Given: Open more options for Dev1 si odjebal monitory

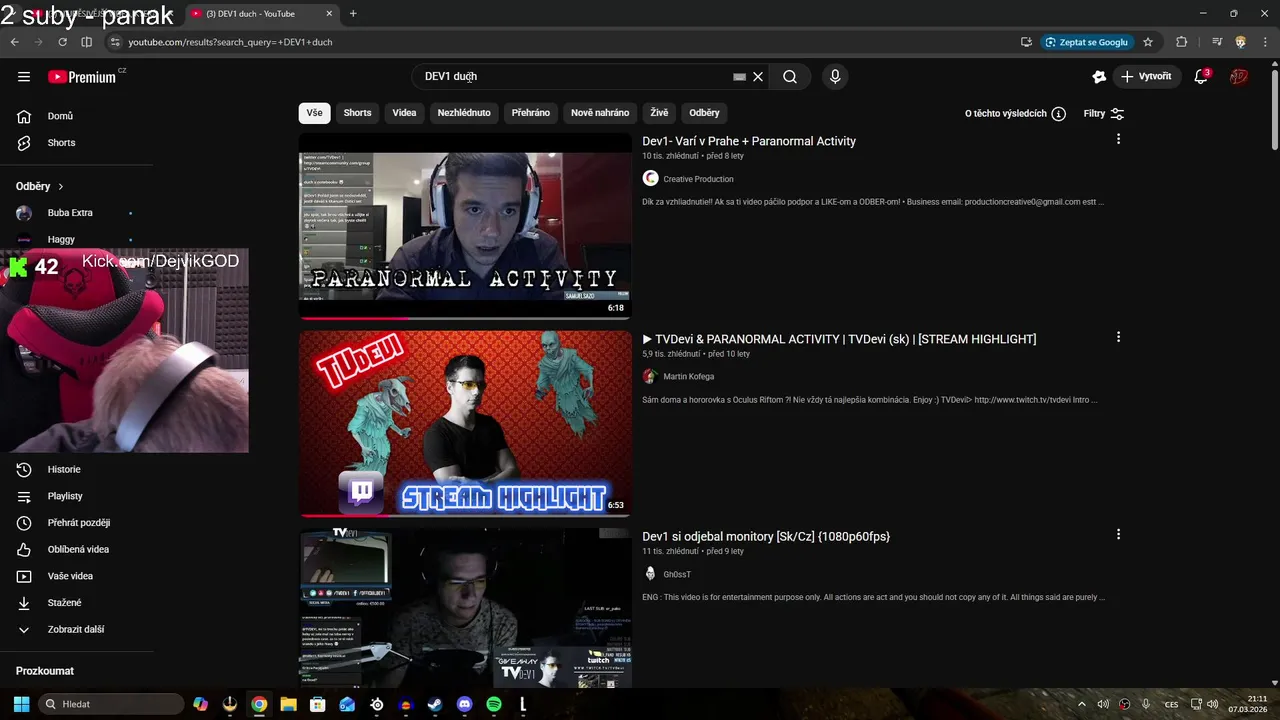Looking at the screenshot, I should click(x=1118, y=535).
